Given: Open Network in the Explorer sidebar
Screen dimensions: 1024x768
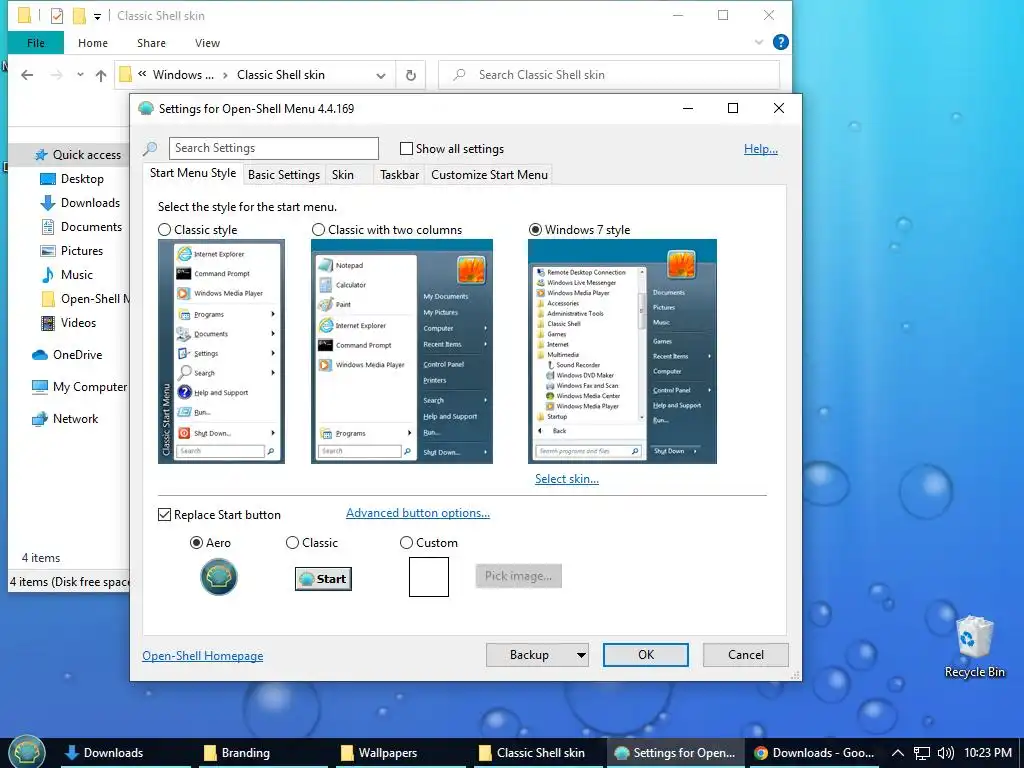Looking at the screenshot, I should point(65,419).
